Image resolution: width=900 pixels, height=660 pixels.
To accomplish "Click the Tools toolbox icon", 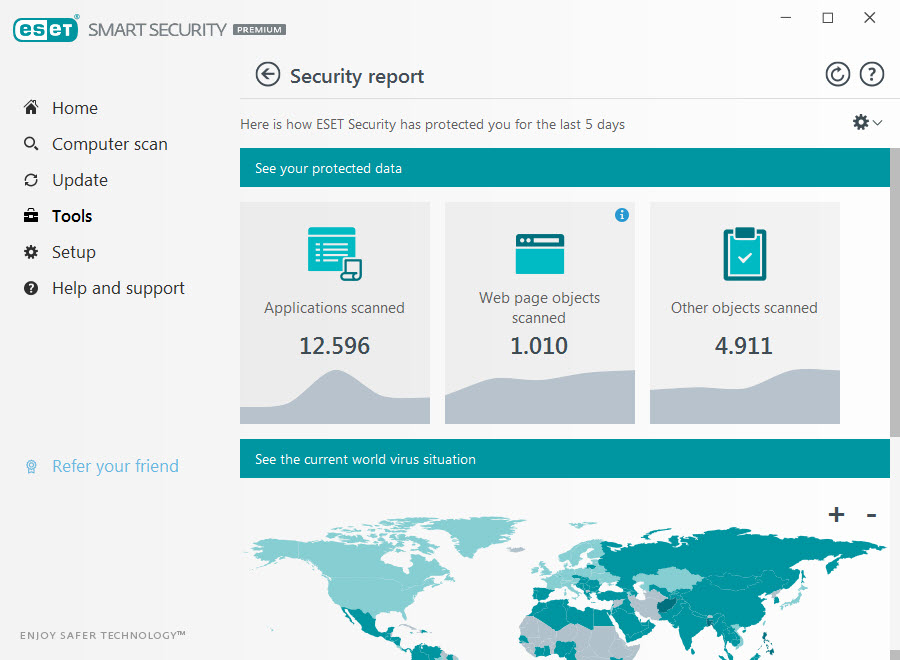I will (x=31, y=216).
